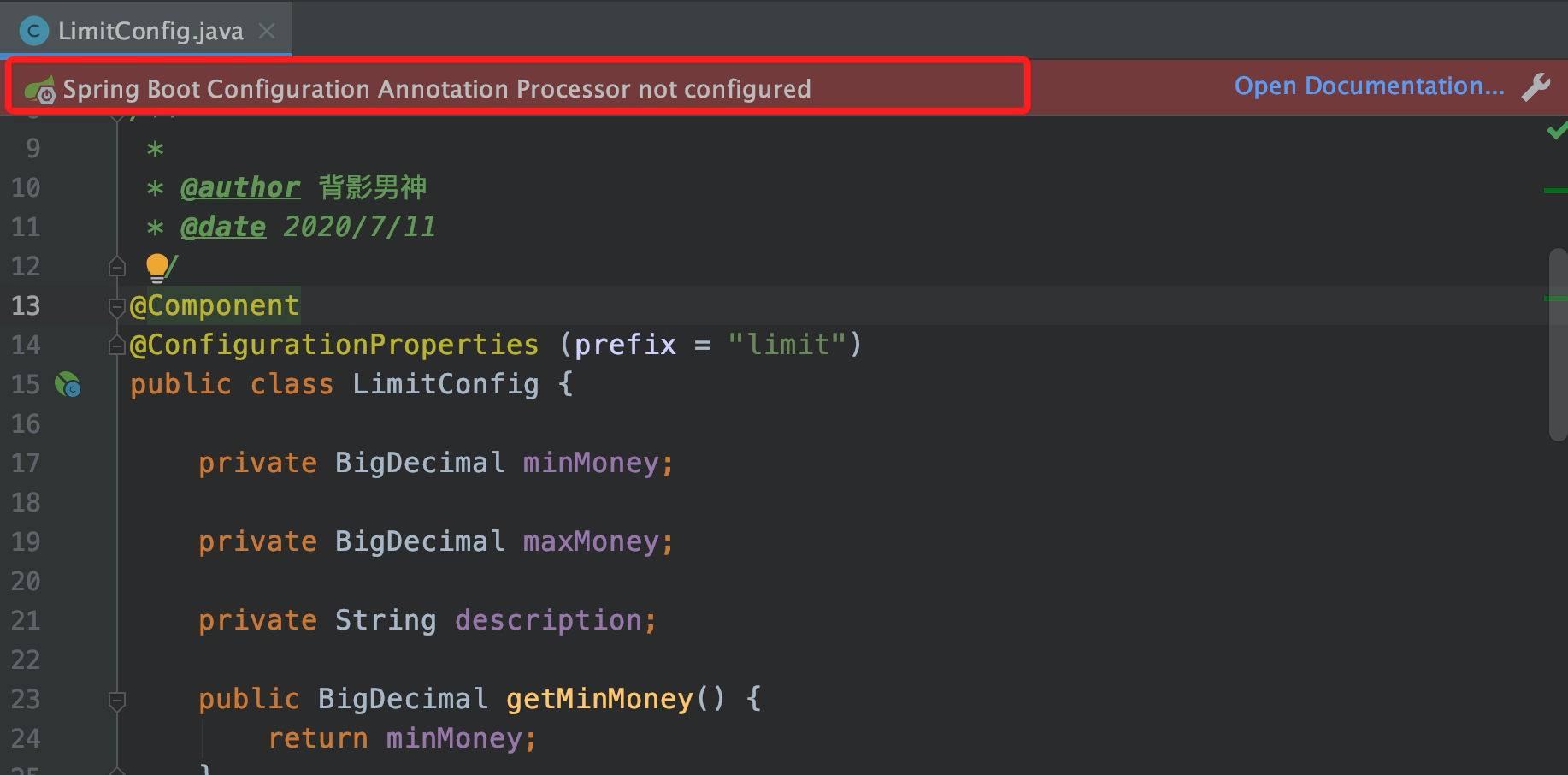Click the date value 2020/7/11
Viewport: 1568px width, 775px height.
(359, 227)
